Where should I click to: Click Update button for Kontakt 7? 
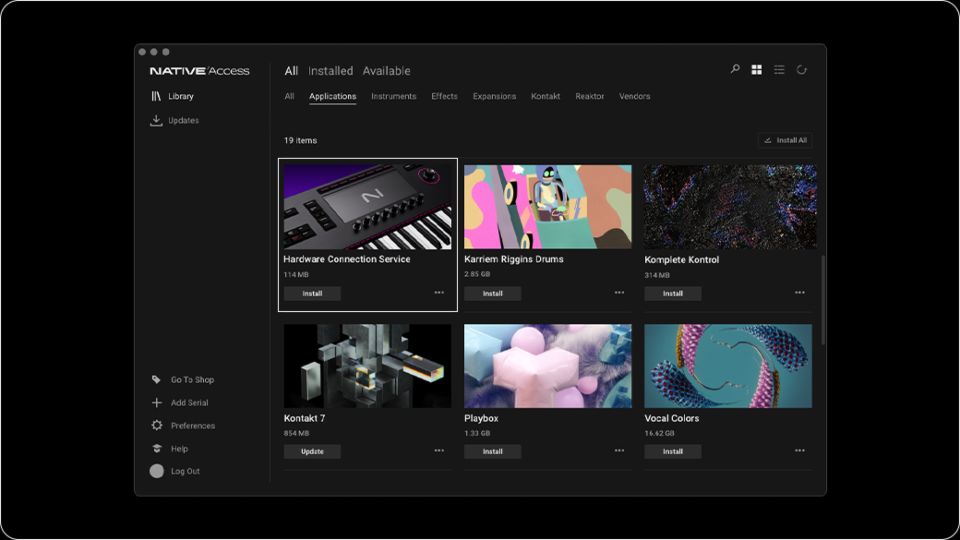click(x=312, y=452)
